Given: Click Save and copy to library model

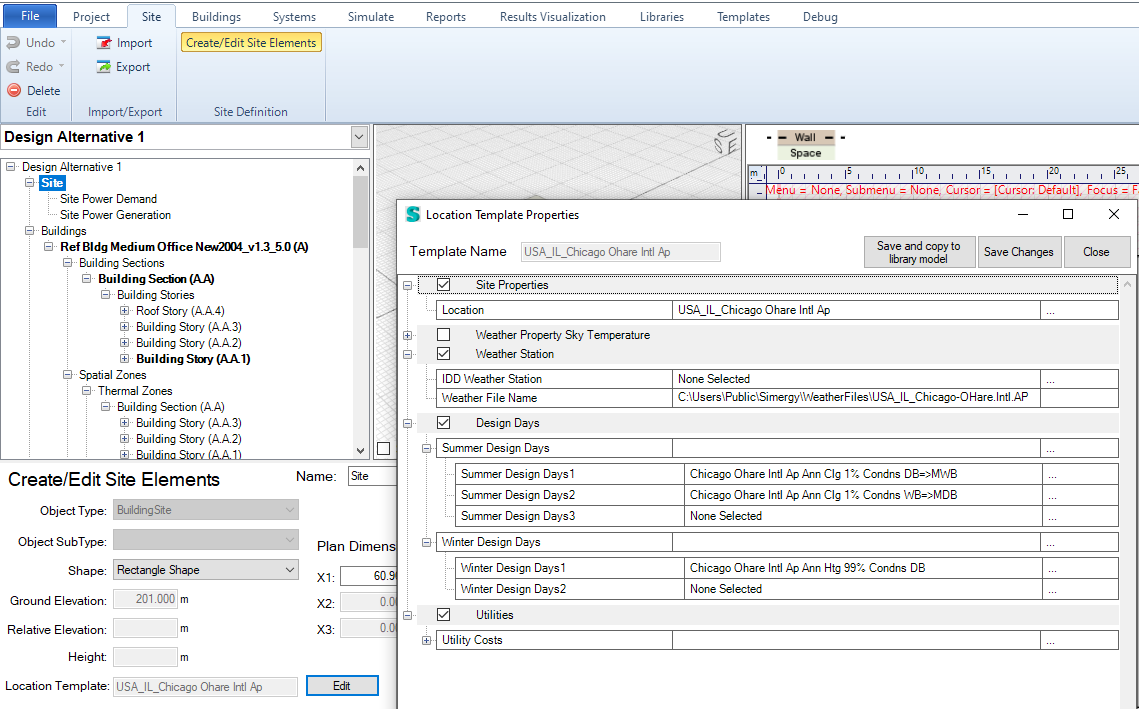Looking at the screenshot, I should click(x=919, y=252).
